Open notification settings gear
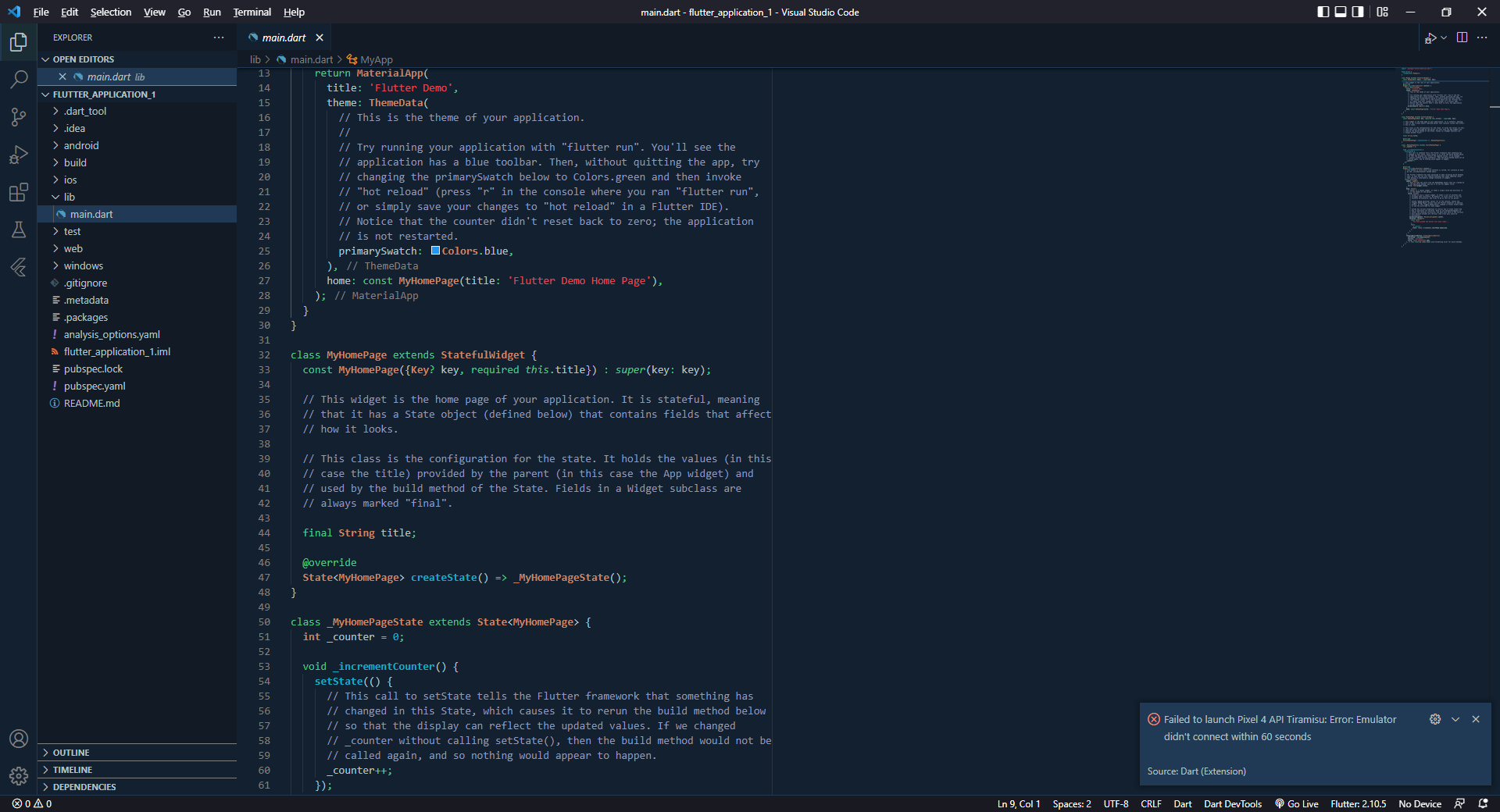 pos(1435,719)
